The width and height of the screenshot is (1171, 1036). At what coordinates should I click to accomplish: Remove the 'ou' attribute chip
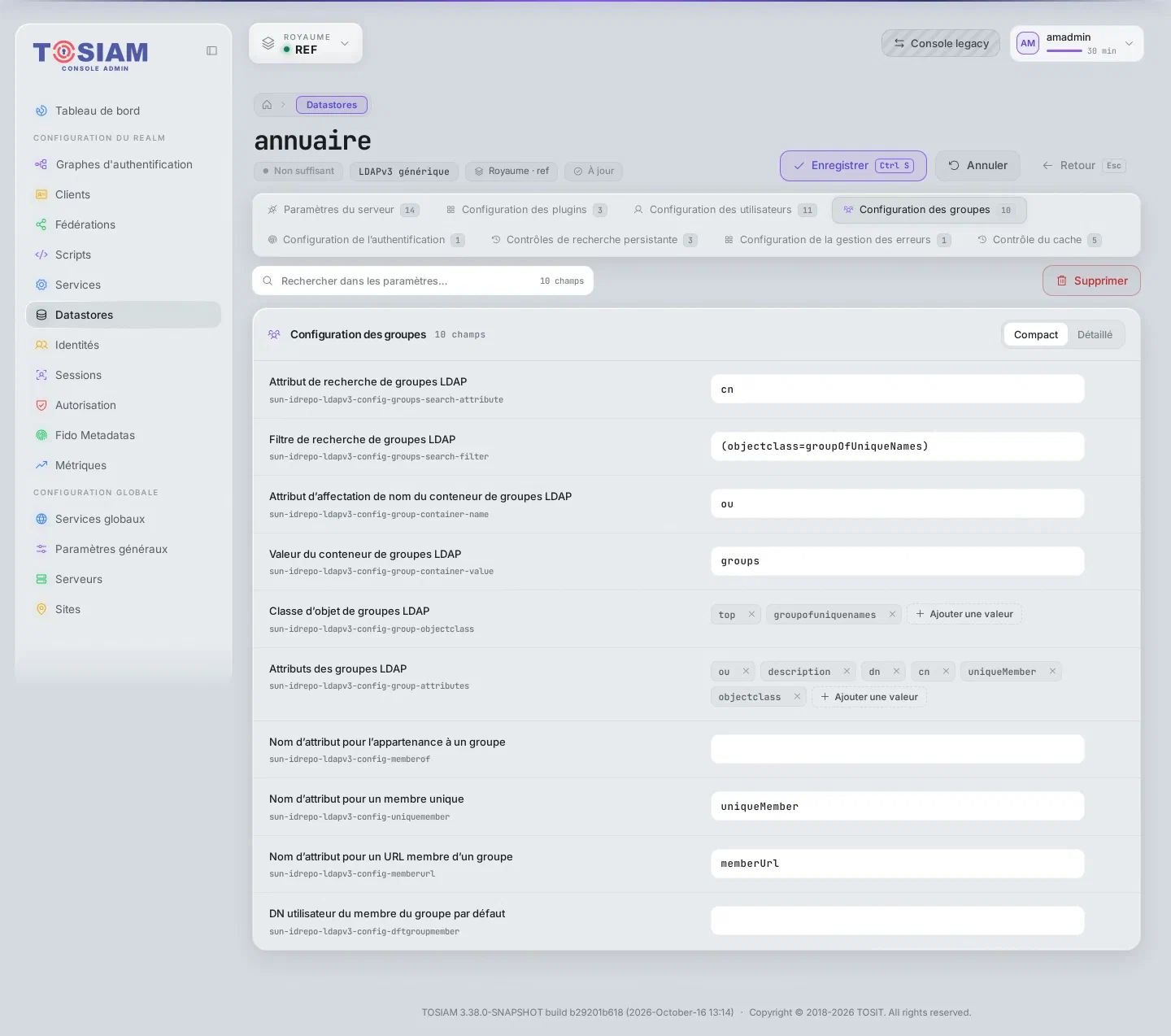pyautogui.click(x=746, y=672)
